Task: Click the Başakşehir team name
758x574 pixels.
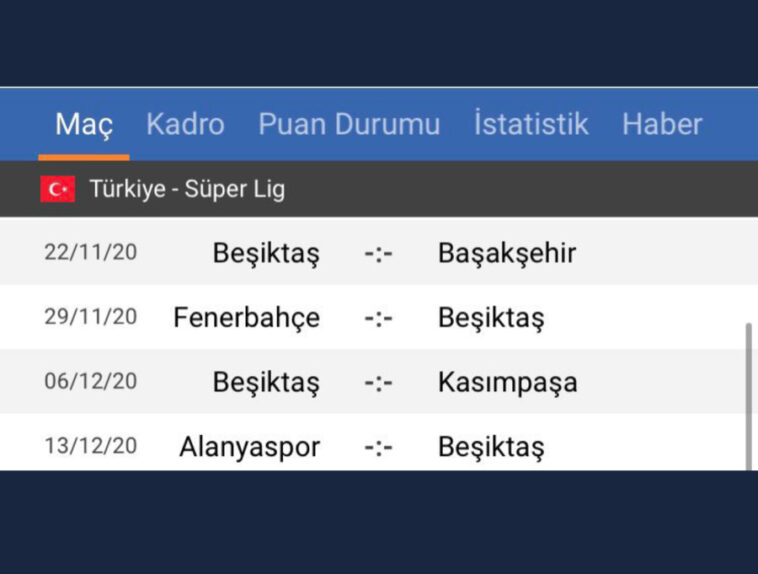Action: [x=507, y=253]
